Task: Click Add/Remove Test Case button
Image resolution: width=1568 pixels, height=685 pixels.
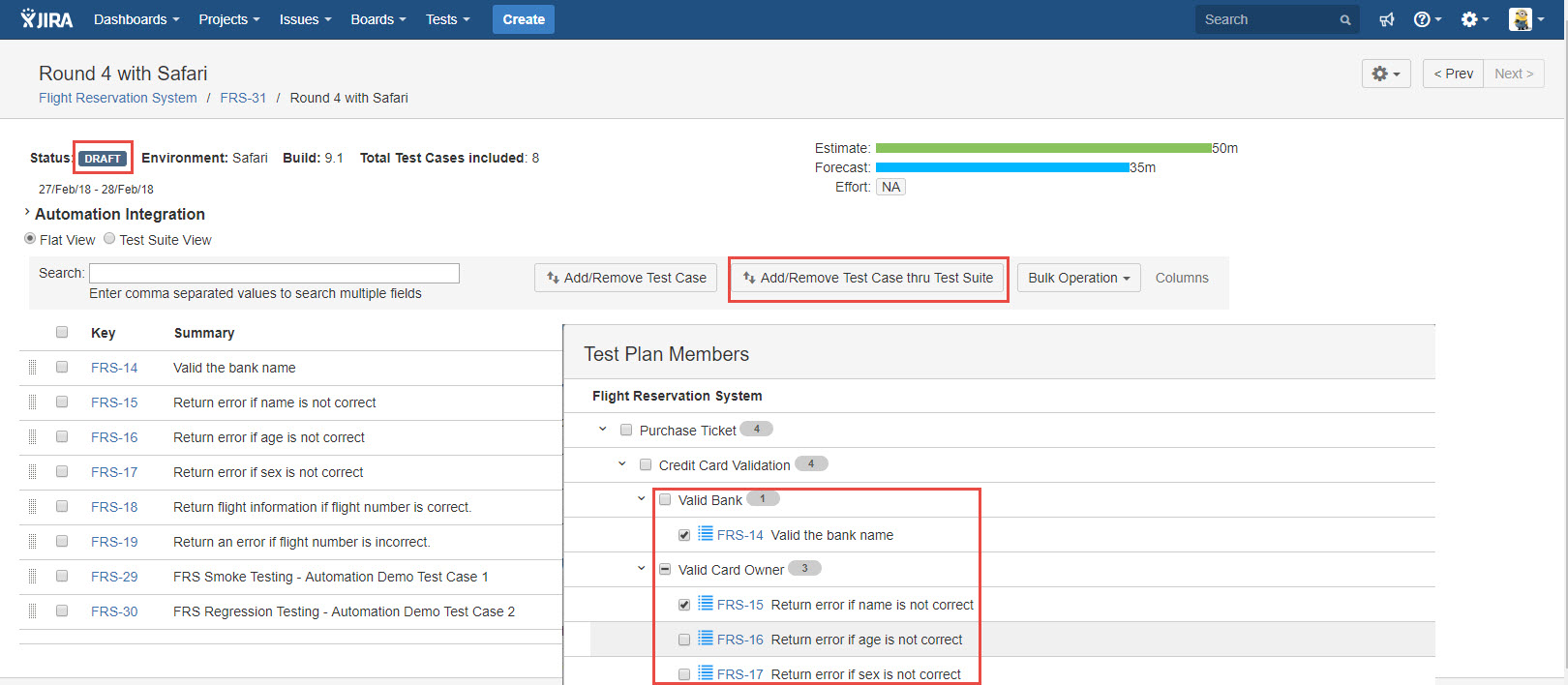Action: coord(626,278)
